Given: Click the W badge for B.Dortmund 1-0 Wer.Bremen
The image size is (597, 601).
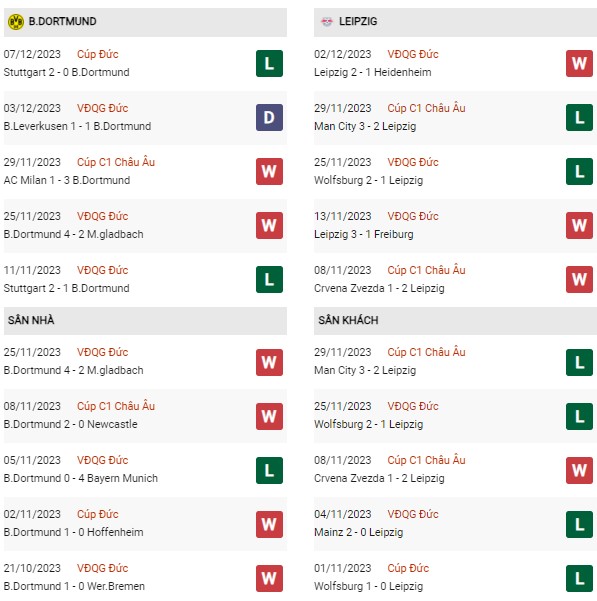Looking at the screenshot, I should tap(269, 578).
